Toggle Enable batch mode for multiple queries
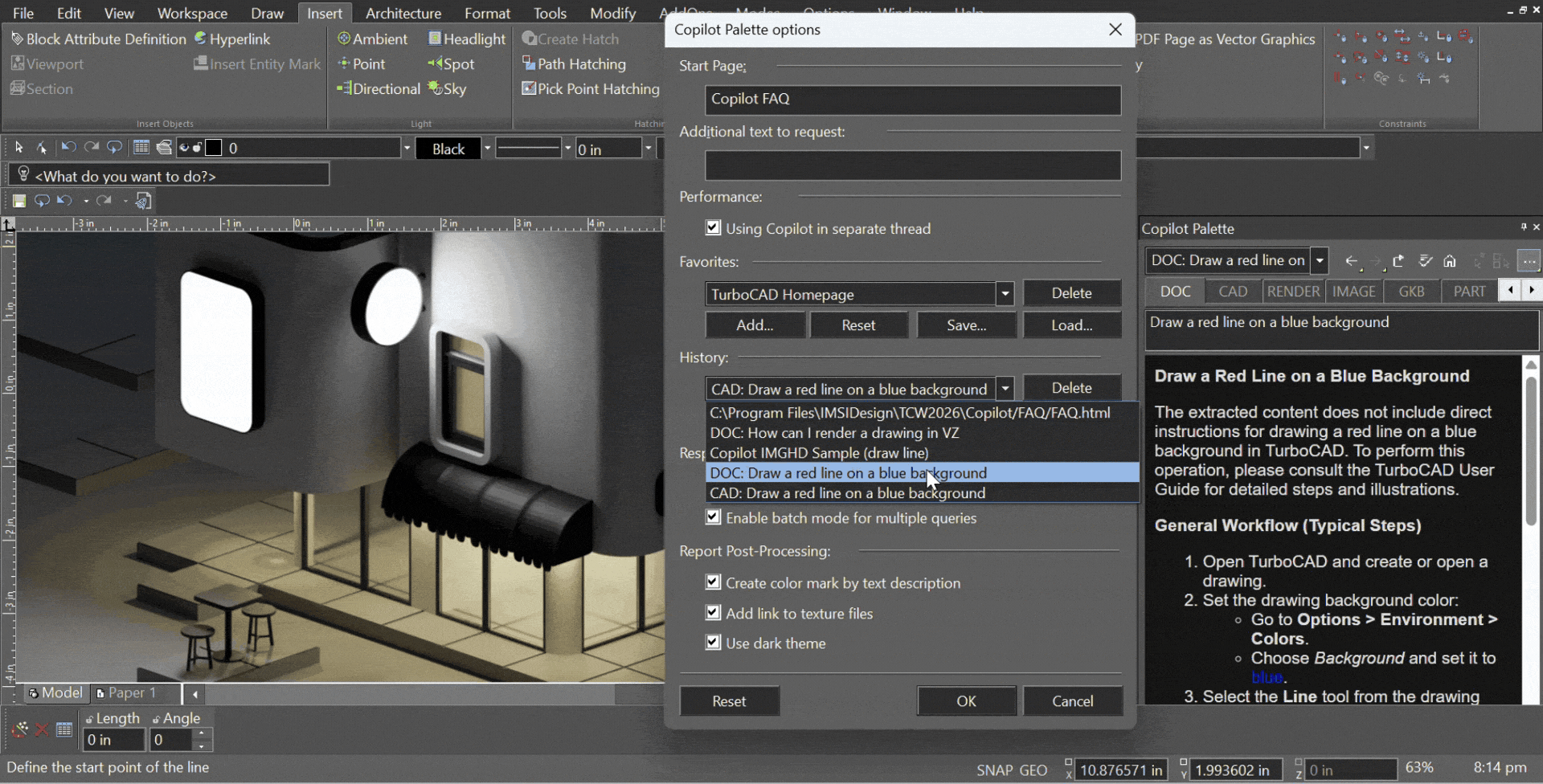 point(713,517)
